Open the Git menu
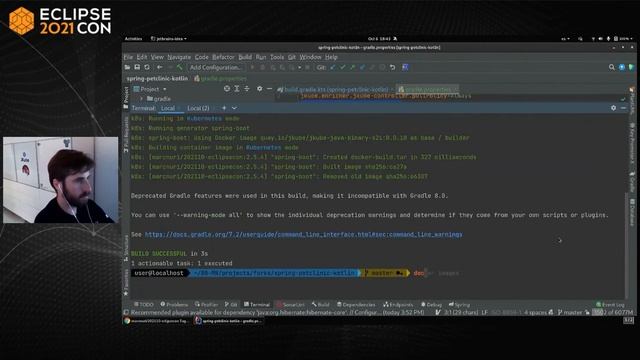This screenshot has width=640, height=360. 291,57
